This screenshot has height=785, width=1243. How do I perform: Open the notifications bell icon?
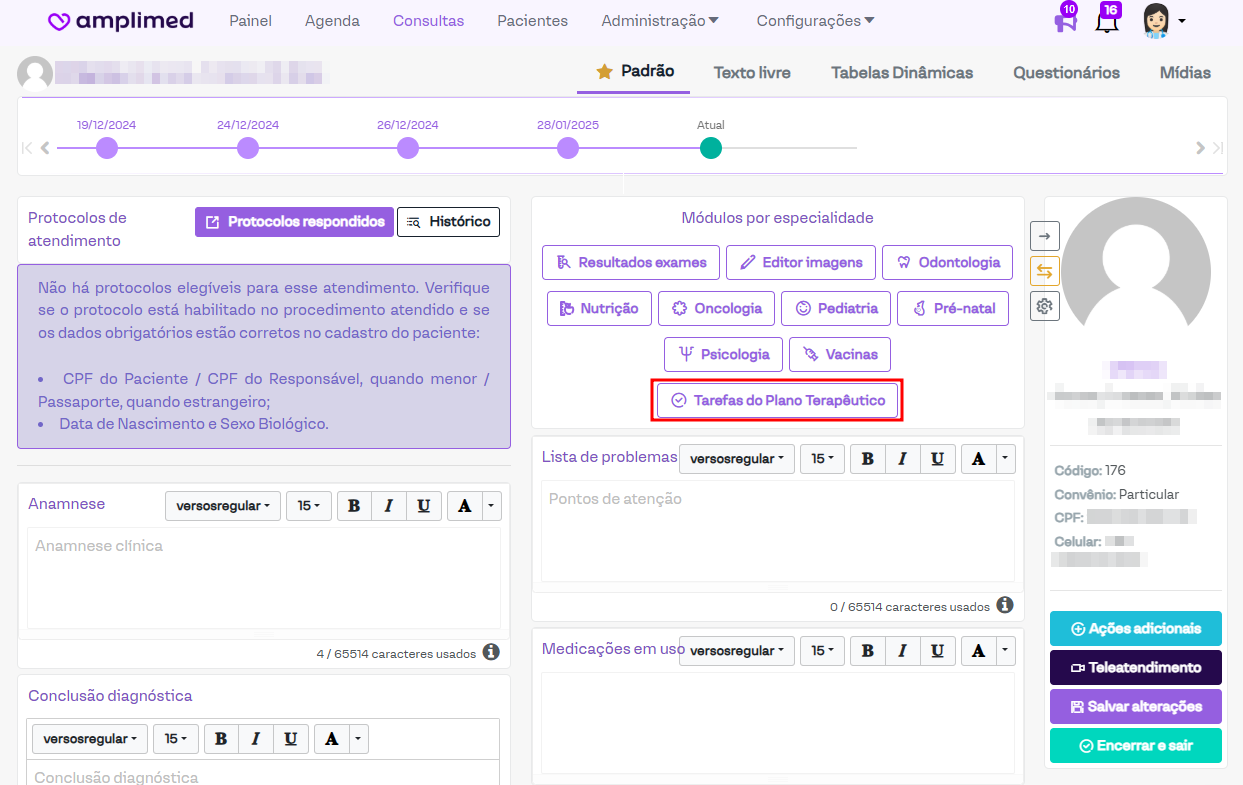[1106, 21]
